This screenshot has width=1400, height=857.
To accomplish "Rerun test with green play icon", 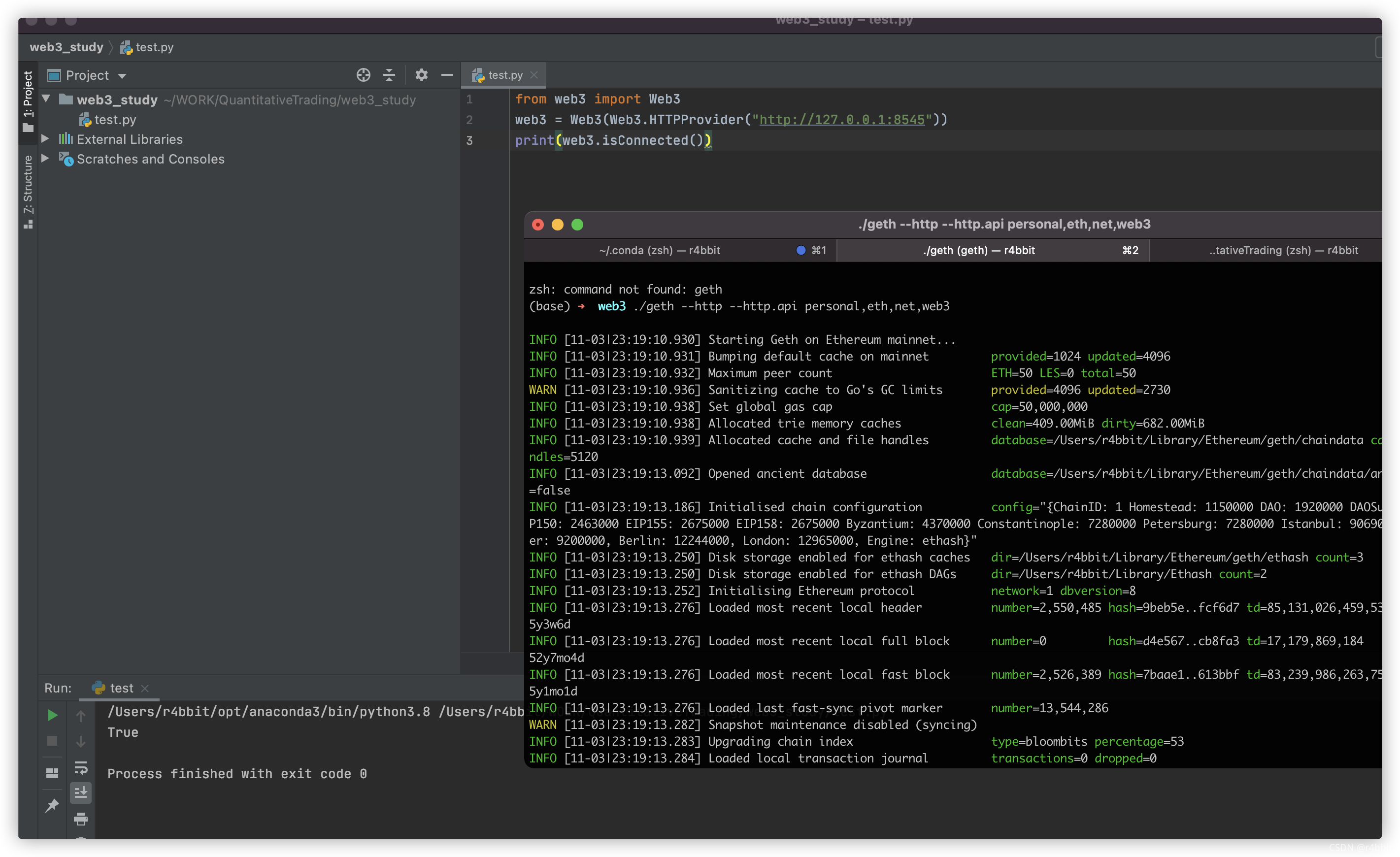I will coord(52,715).
